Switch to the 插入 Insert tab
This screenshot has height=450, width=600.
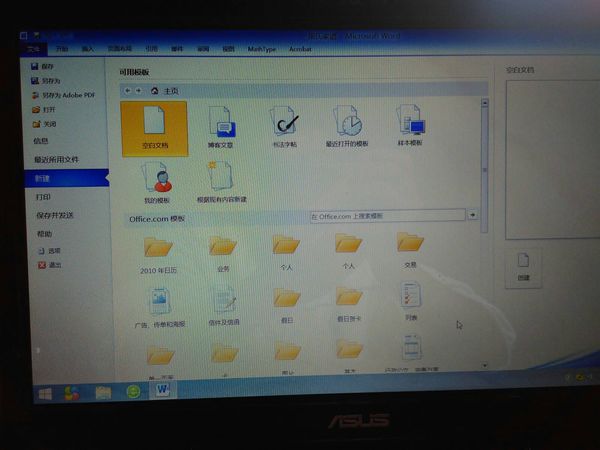[88, 49]
